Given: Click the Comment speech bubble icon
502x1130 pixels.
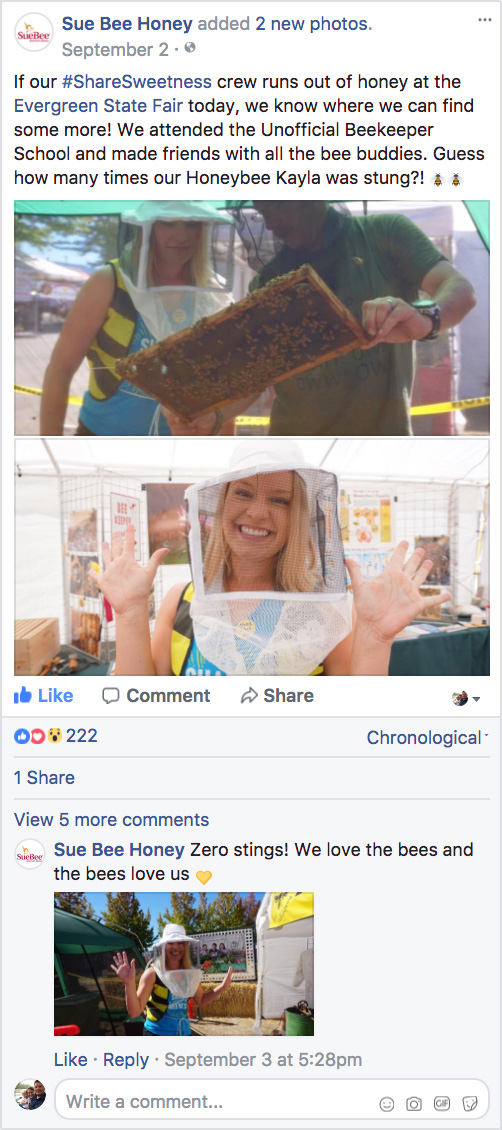Looking at the screenshot, I should 110,695.
